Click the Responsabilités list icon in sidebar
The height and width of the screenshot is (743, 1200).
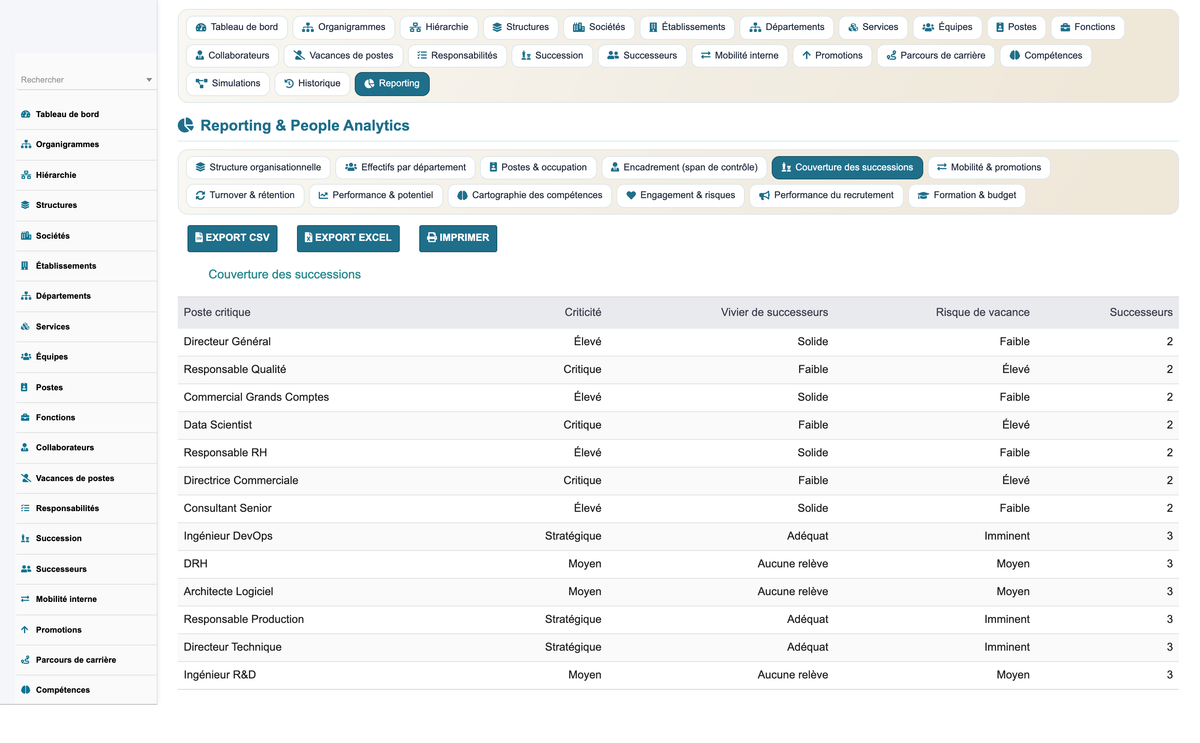[x=25, y=508]
